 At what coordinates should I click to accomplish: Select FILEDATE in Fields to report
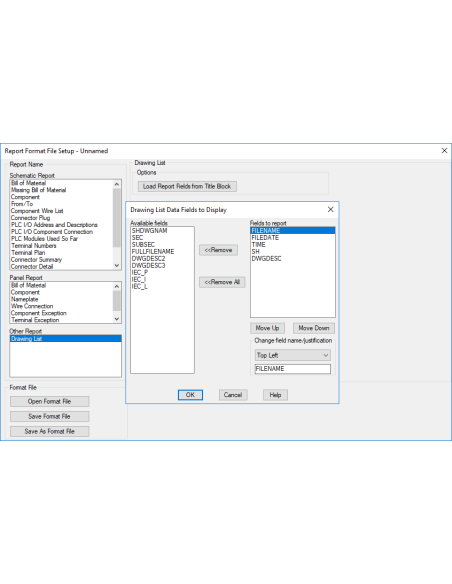pyautogui.click(x=293, y=238)
